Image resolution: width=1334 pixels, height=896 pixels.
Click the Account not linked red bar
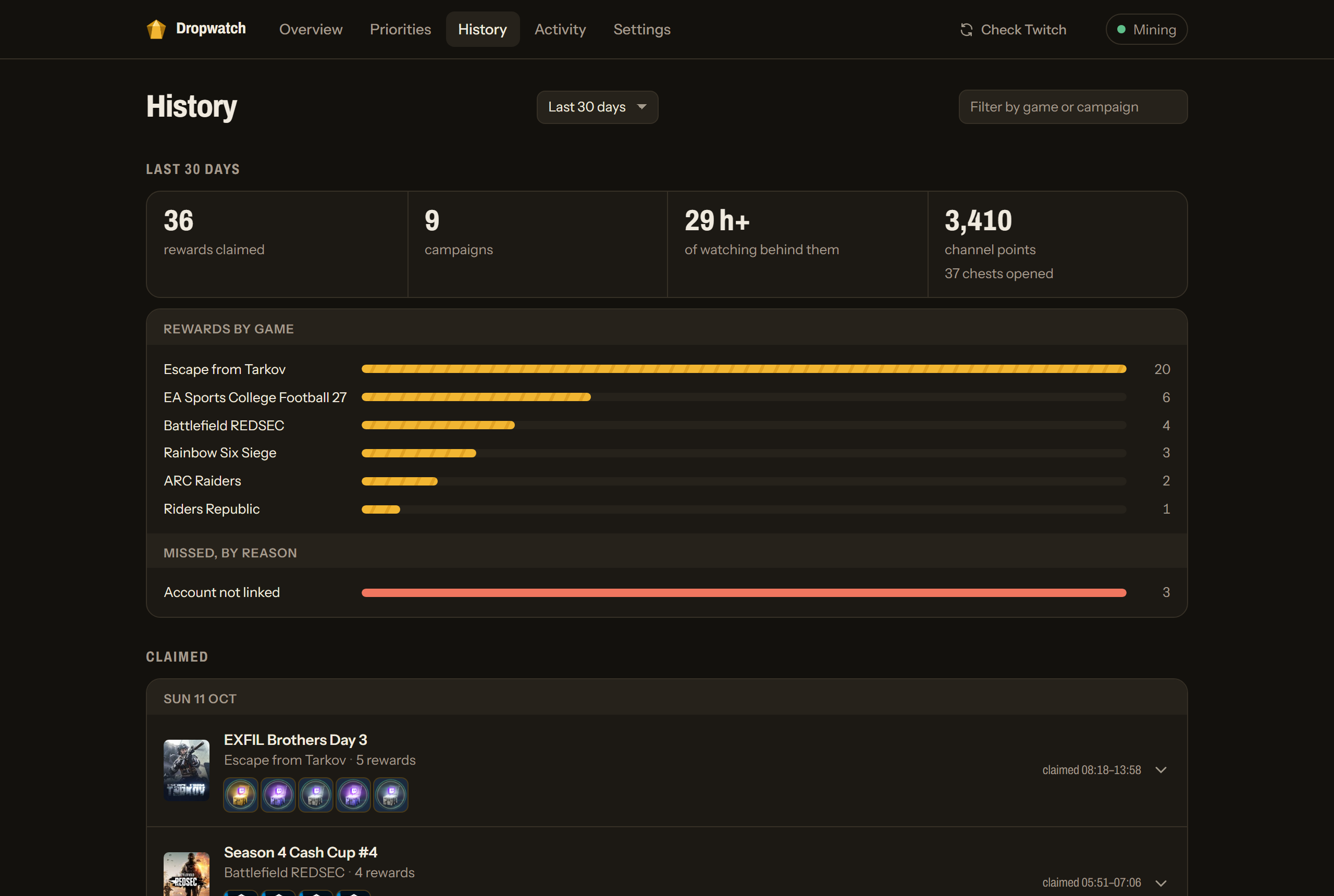click(744, 593)
